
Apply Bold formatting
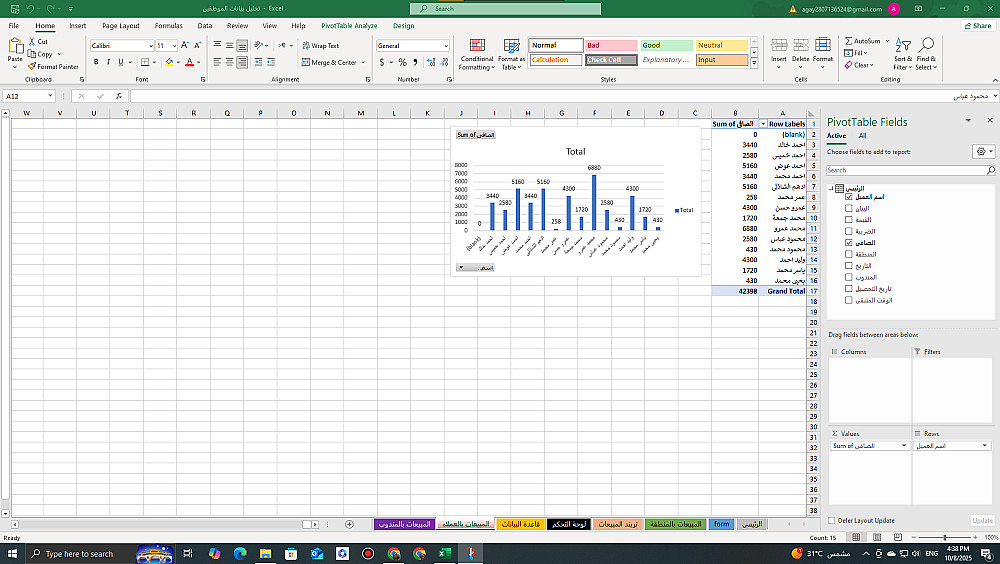pos(96,62)
